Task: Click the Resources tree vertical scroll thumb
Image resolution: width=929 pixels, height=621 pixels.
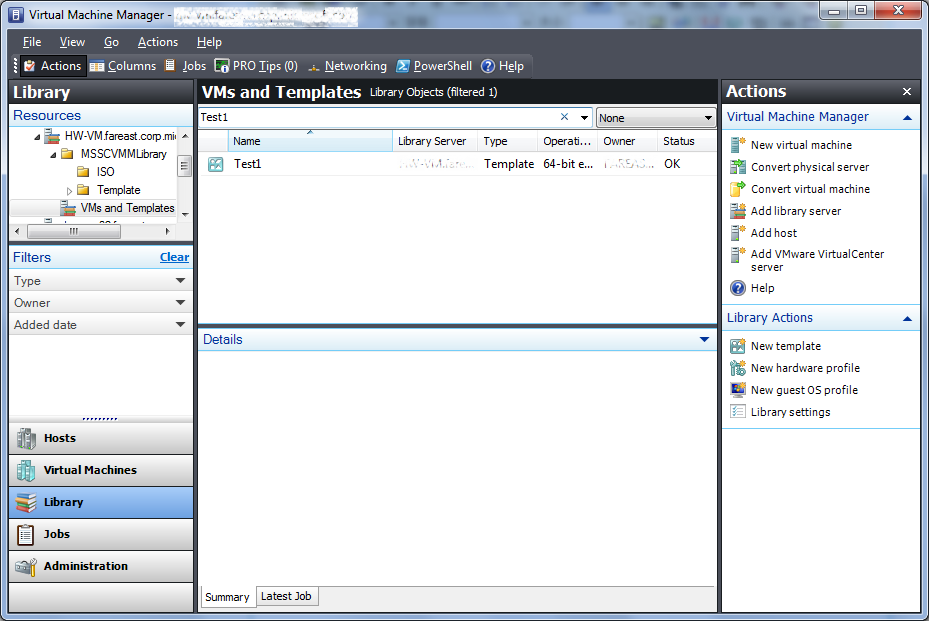Action: pos(184,166)
